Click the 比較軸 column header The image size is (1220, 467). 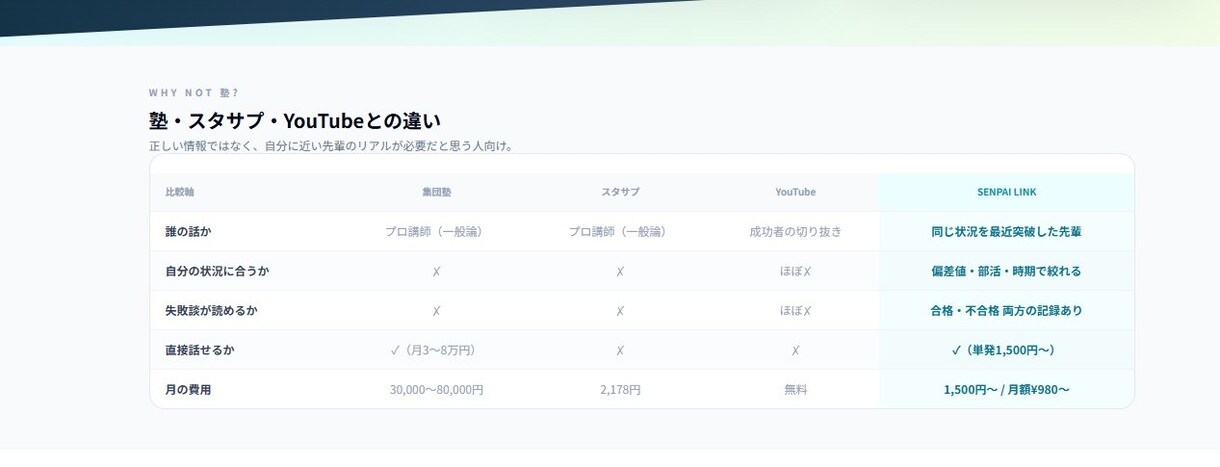tap(180, 192)
